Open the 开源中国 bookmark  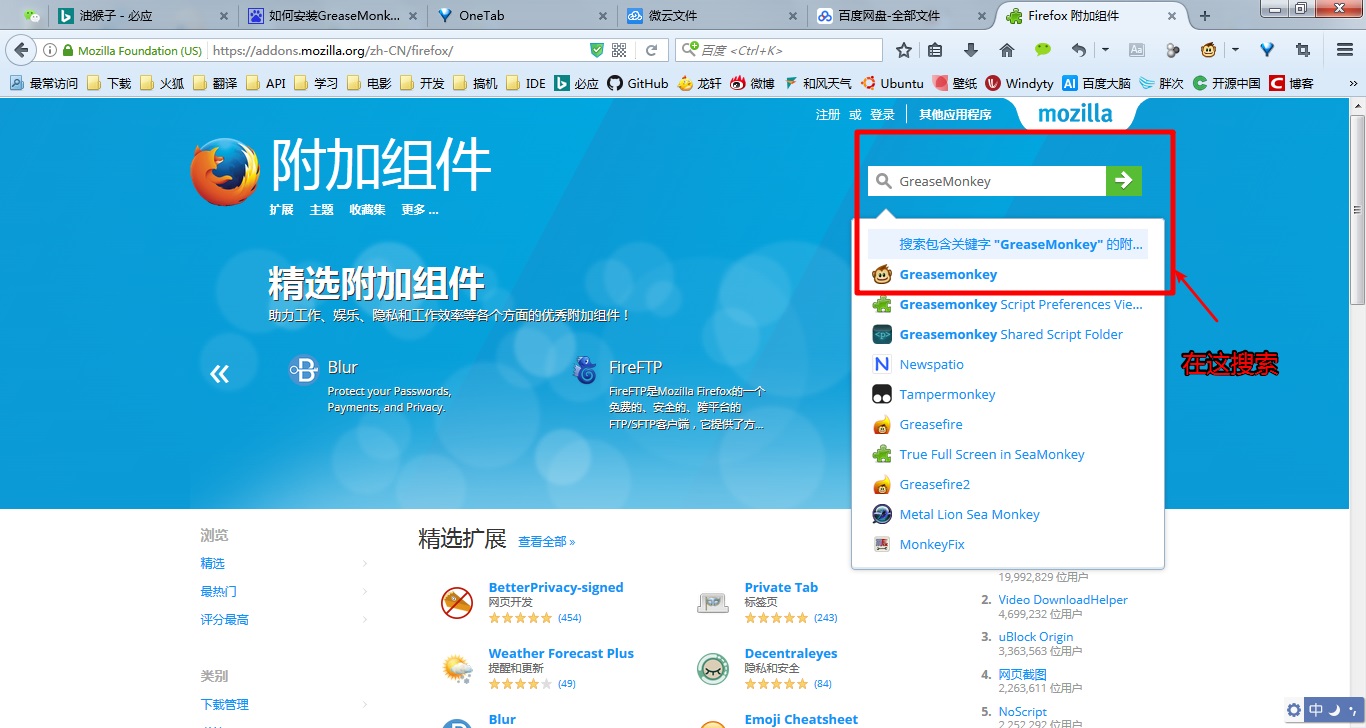pos(1227,83)
